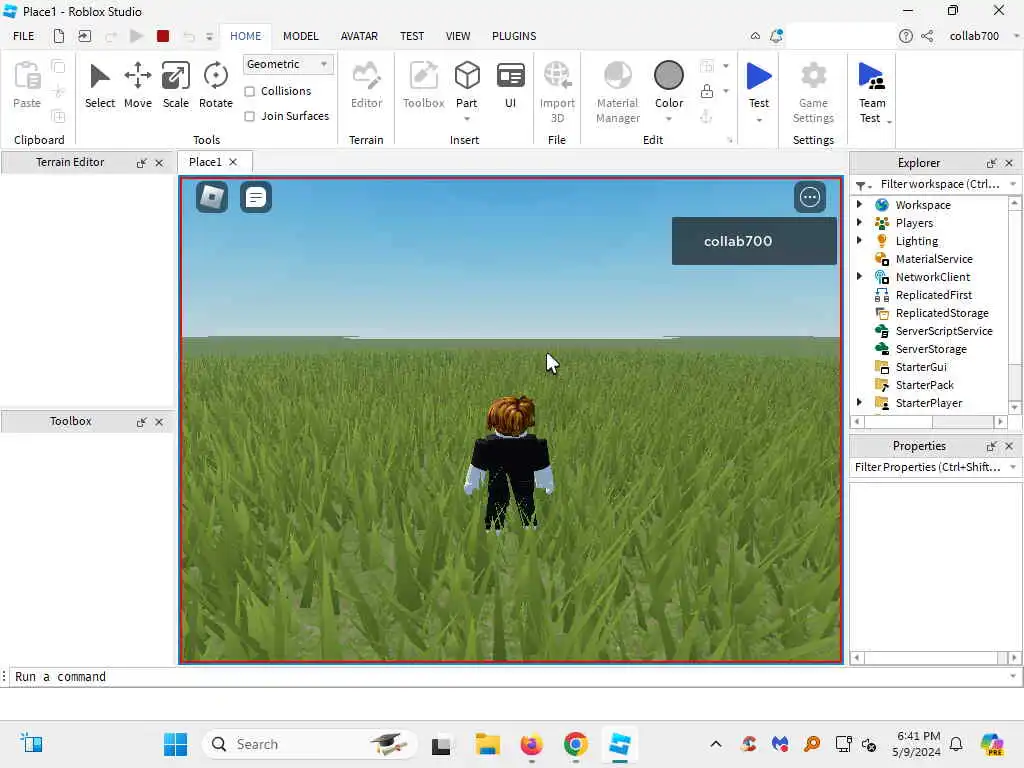
Task: Expand the StarterPlayer tree node
Action: click(x=859, y=402)
